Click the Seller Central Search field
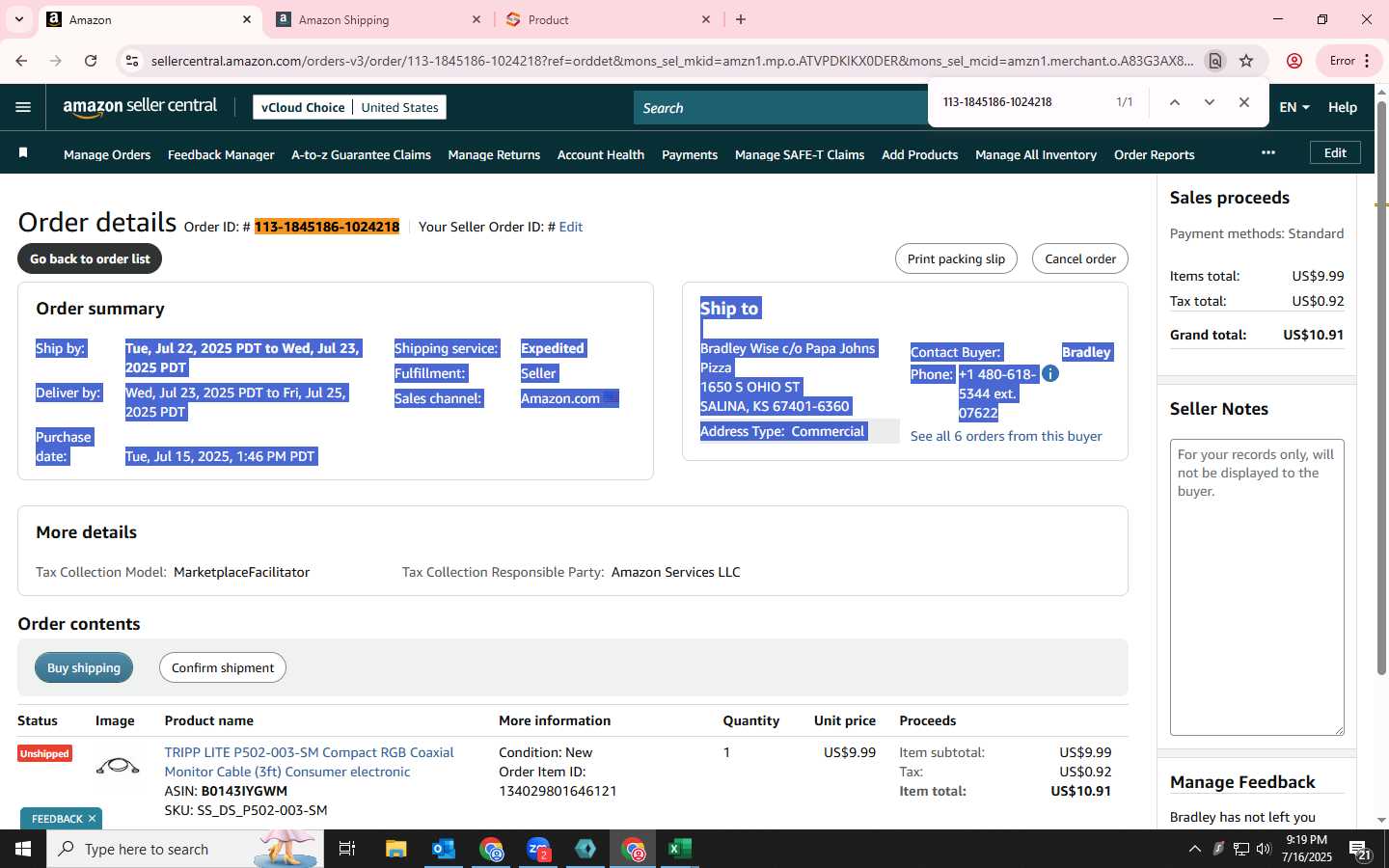Image resolution: width=1389 pixels, height=868 pixels. [781, 108]
